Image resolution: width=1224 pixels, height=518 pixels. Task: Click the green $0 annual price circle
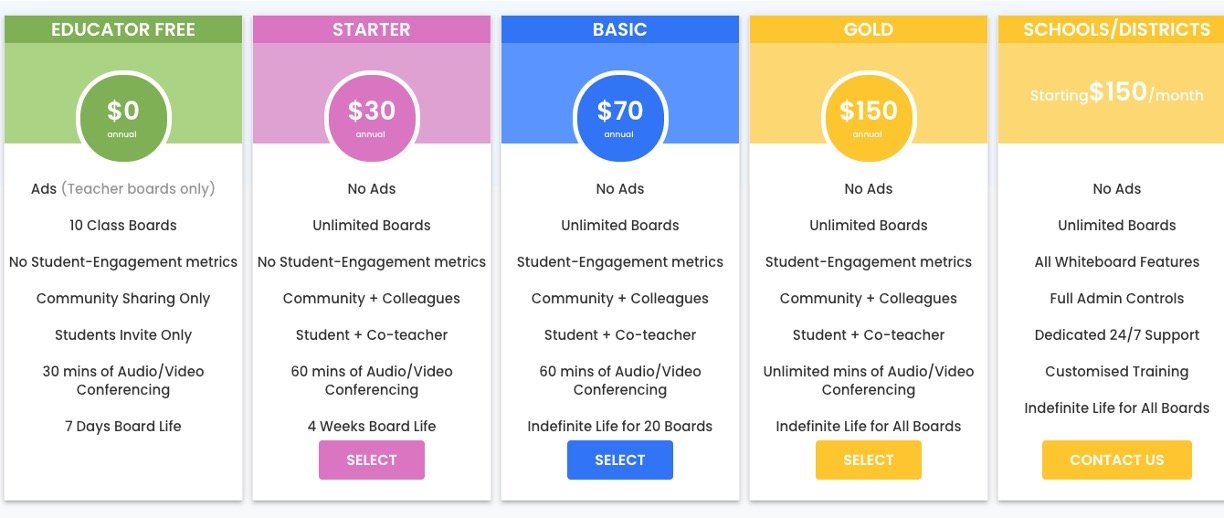coord(123,115)
